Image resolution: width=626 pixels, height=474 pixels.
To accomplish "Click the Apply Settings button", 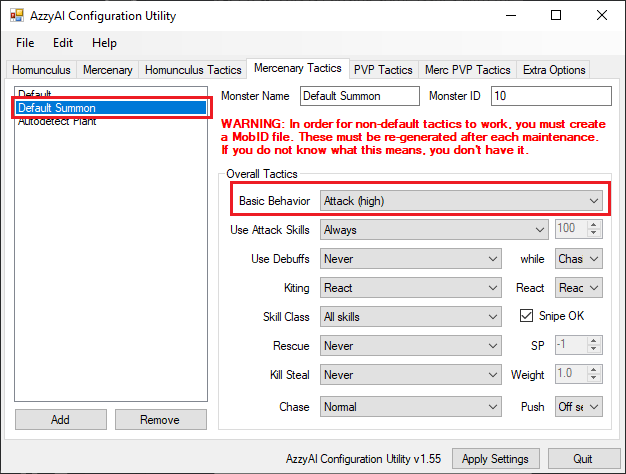I will click(496, 459).
